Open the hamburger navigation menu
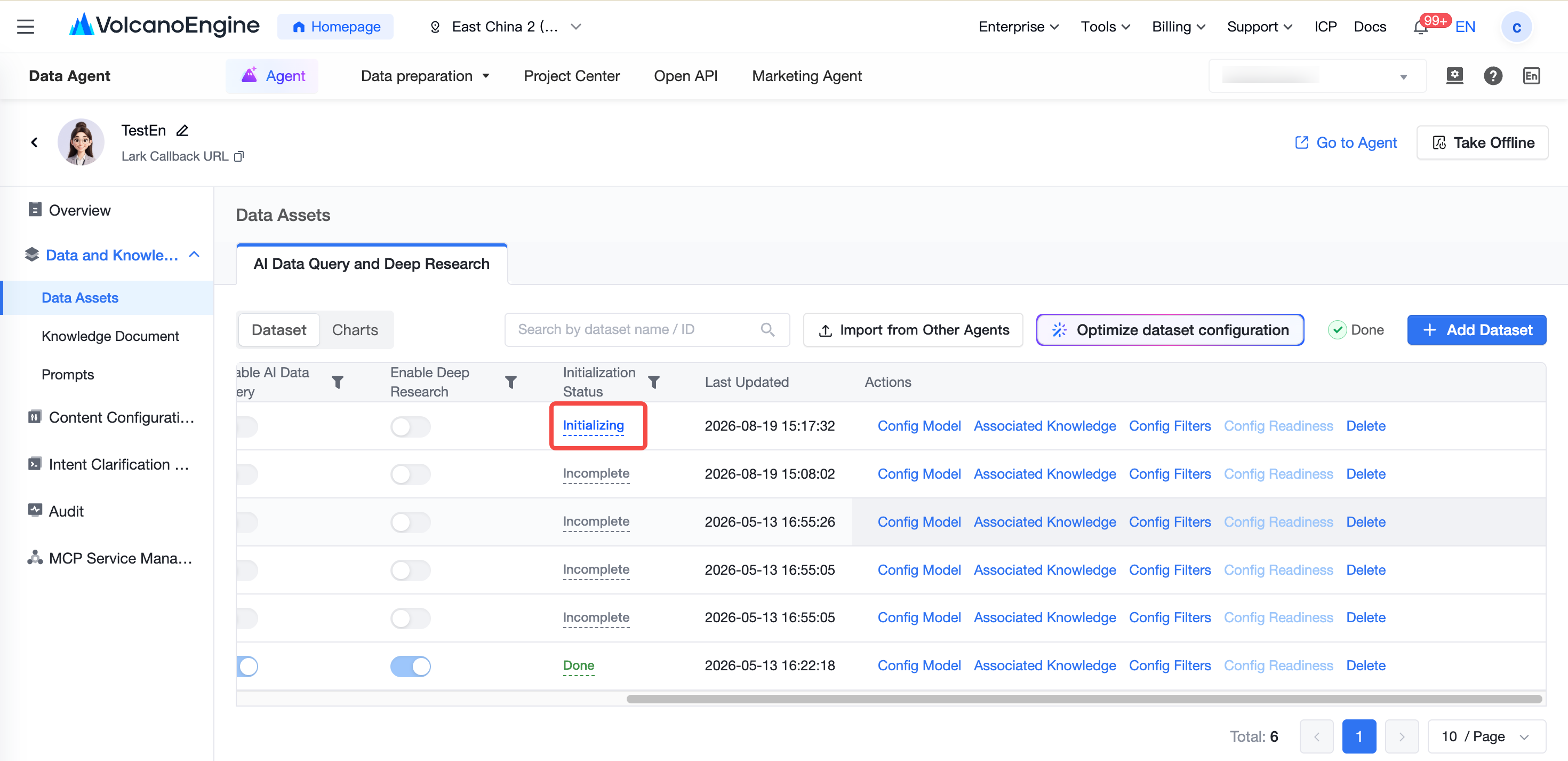 (x=26, y=27)
